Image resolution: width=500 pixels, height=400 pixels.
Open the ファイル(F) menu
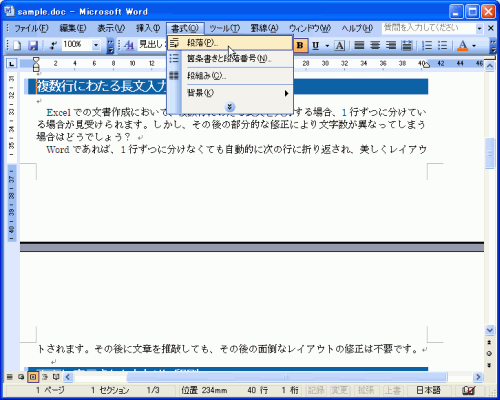tap(31, 28)
